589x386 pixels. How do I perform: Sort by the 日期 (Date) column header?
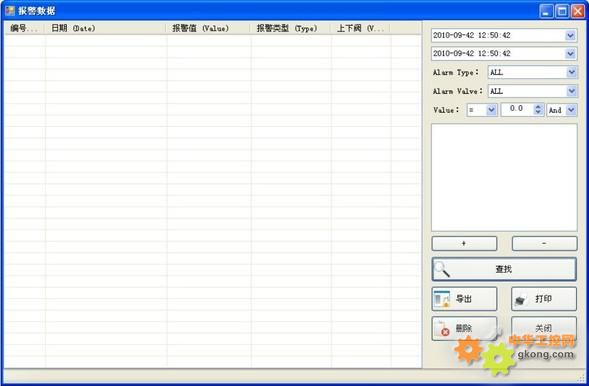105,28
